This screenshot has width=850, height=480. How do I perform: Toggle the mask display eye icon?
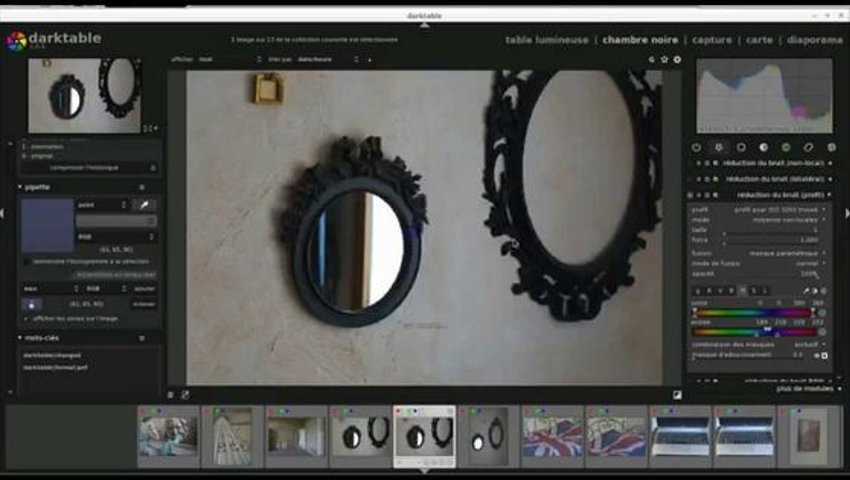pyautogui.click(x=816, y=356)
